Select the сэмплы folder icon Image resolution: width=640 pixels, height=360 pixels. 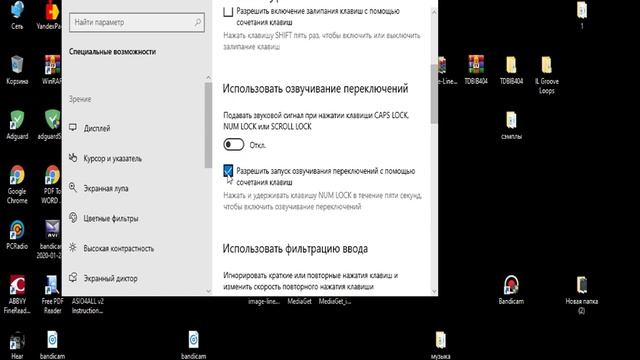pyautogui.click(x=511, y=124)
